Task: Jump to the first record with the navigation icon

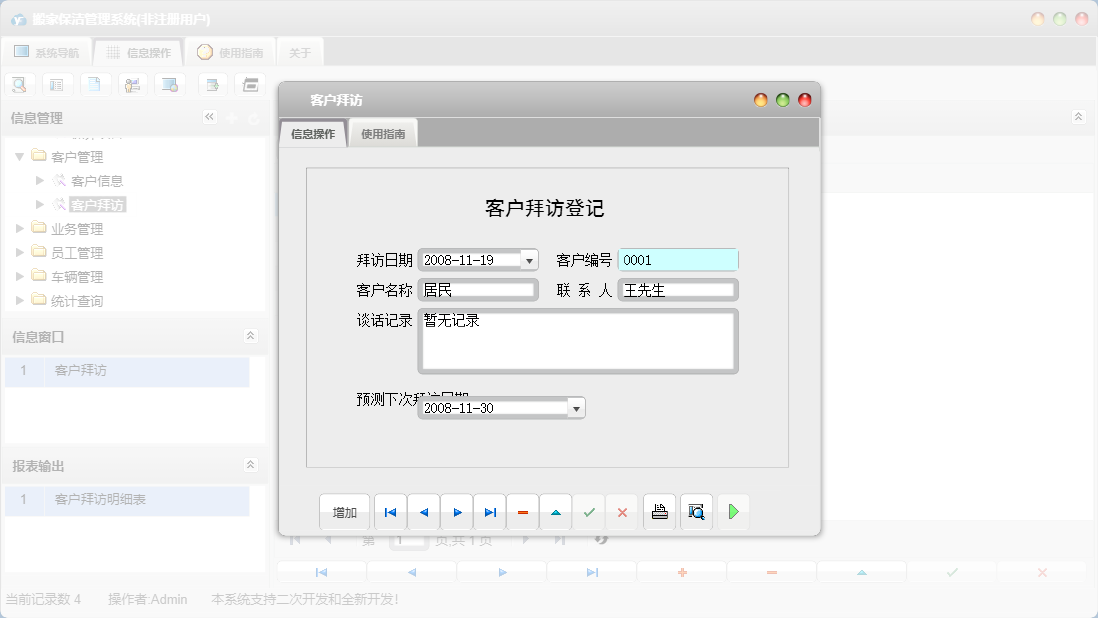Action: click(390, 512)
